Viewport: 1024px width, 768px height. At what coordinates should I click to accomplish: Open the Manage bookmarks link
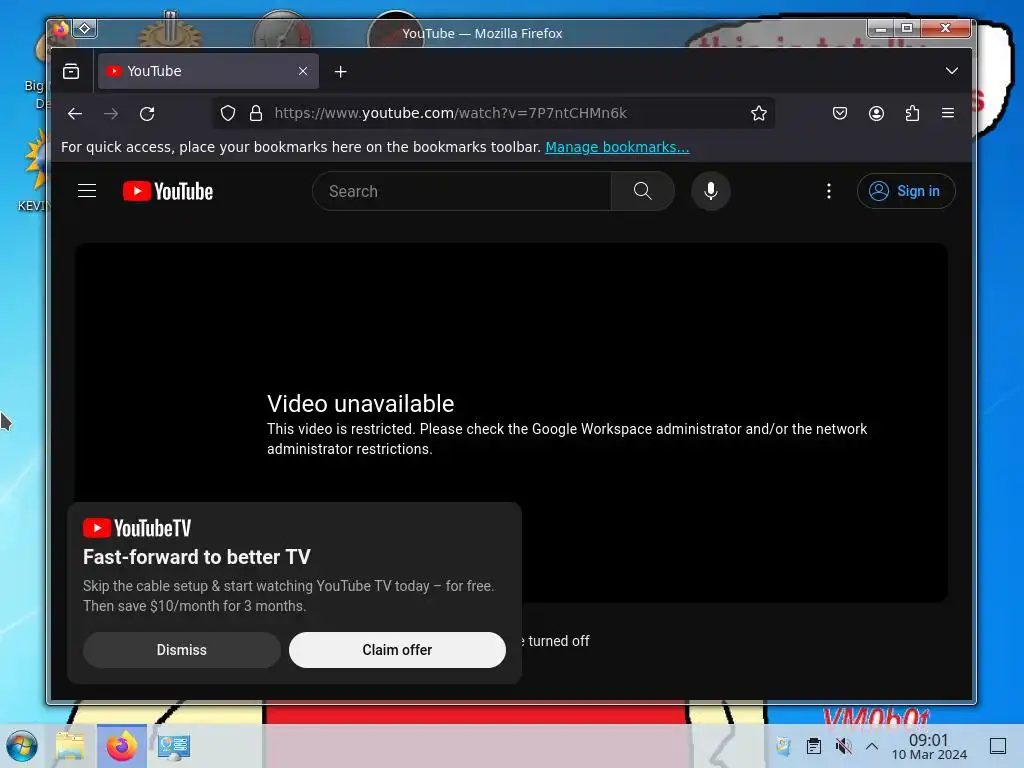pos(617,147)
